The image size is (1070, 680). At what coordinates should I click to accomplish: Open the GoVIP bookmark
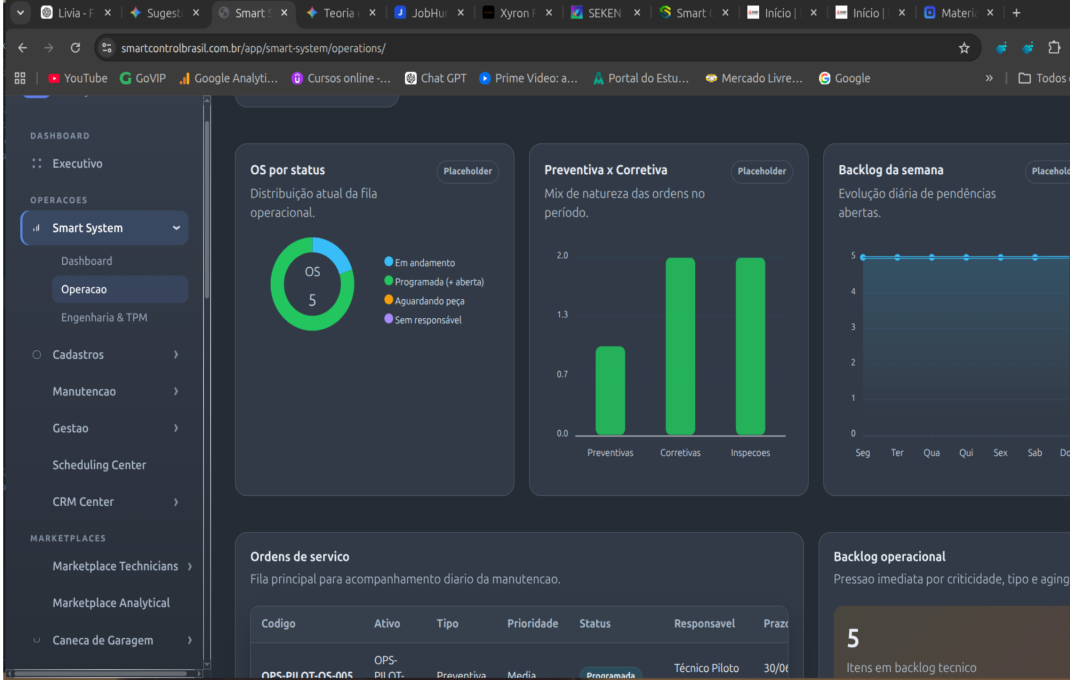(143, 78)
